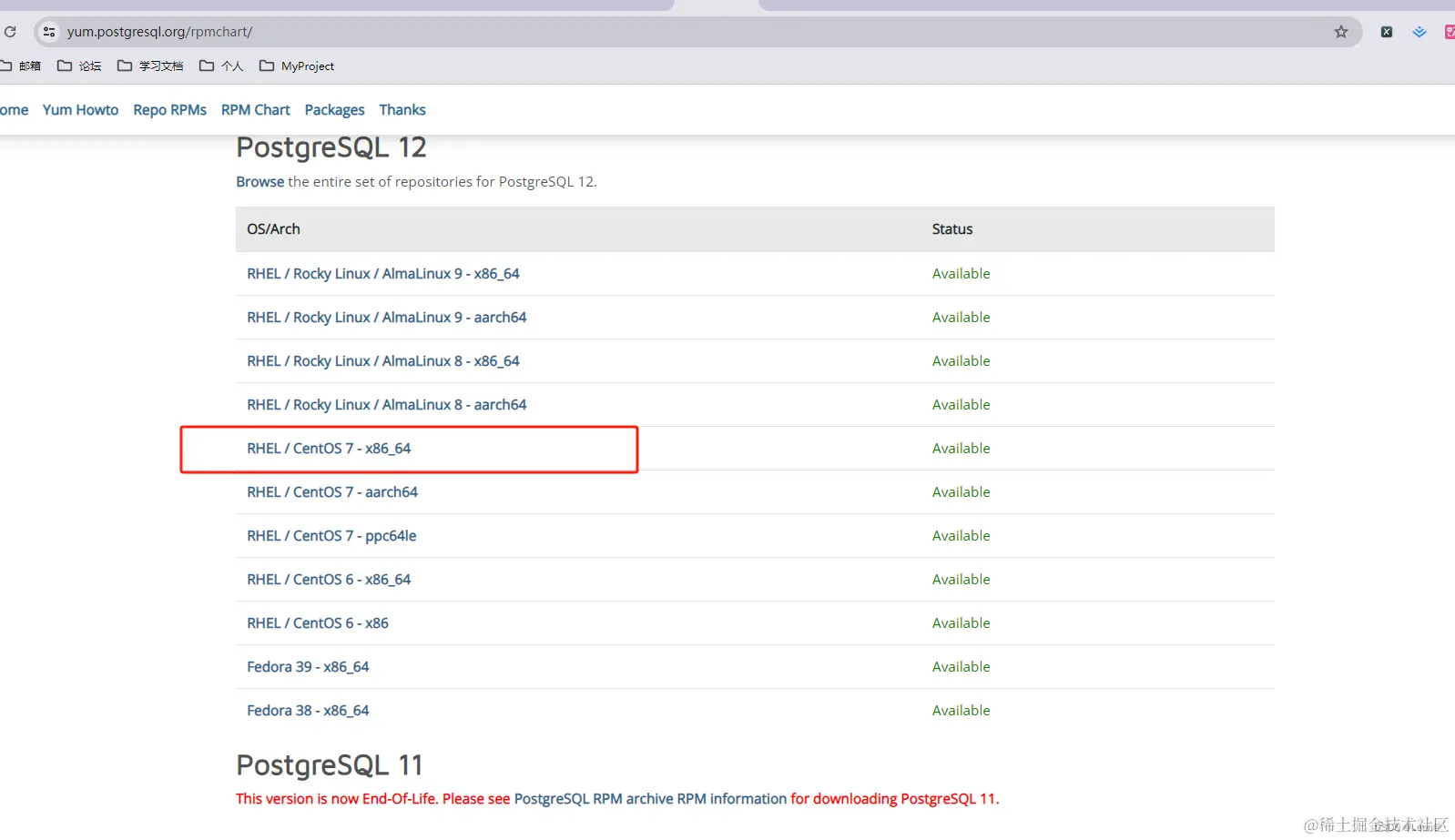Screen dimensions: 1455x840
Task: Select the PostgreSQL 11 heading
Action: pos(330,765)
